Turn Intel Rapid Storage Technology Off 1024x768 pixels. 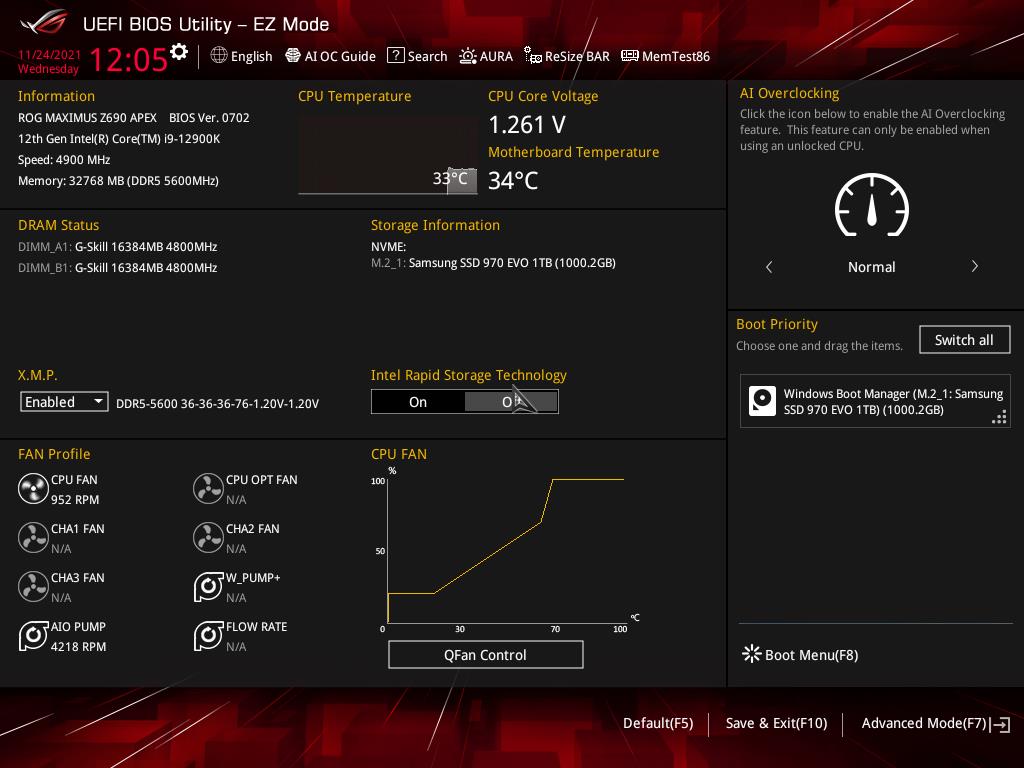tap(511, 402)
